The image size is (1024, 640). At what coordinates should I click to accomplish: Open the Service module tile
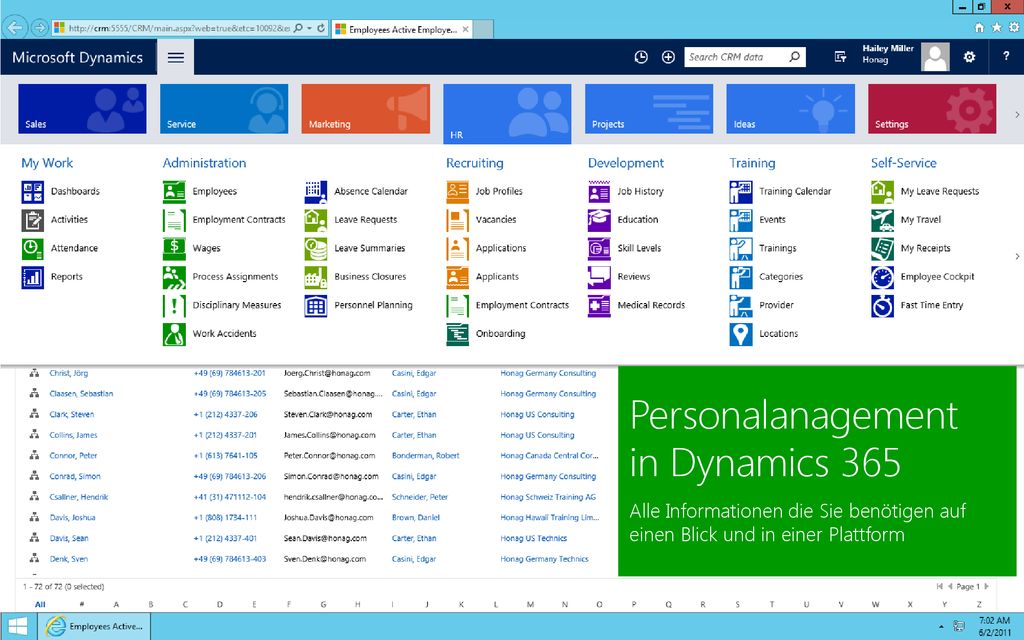[x=224, y=108]
